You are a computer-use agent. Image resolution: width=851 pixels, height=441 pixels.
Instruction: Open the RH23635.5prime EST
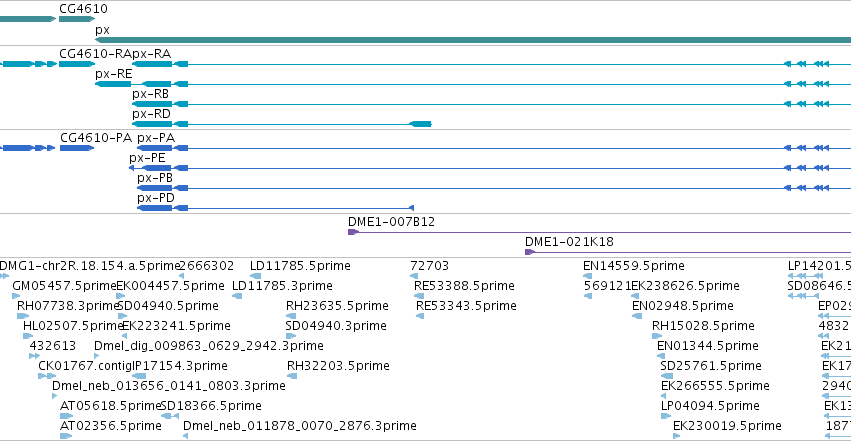point(291,316)
